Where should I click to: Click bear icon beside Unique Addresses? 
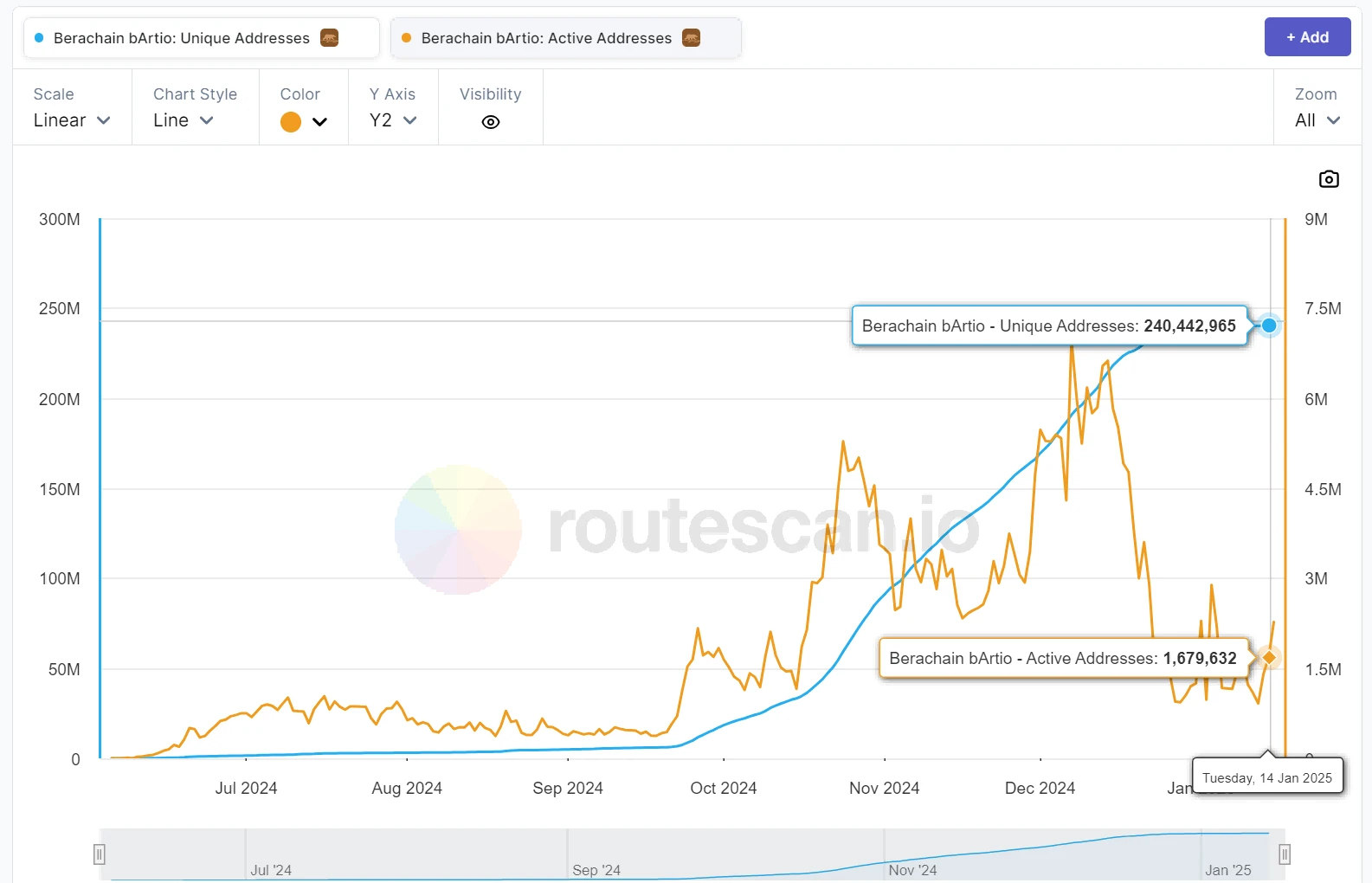(x=330, y=38)
